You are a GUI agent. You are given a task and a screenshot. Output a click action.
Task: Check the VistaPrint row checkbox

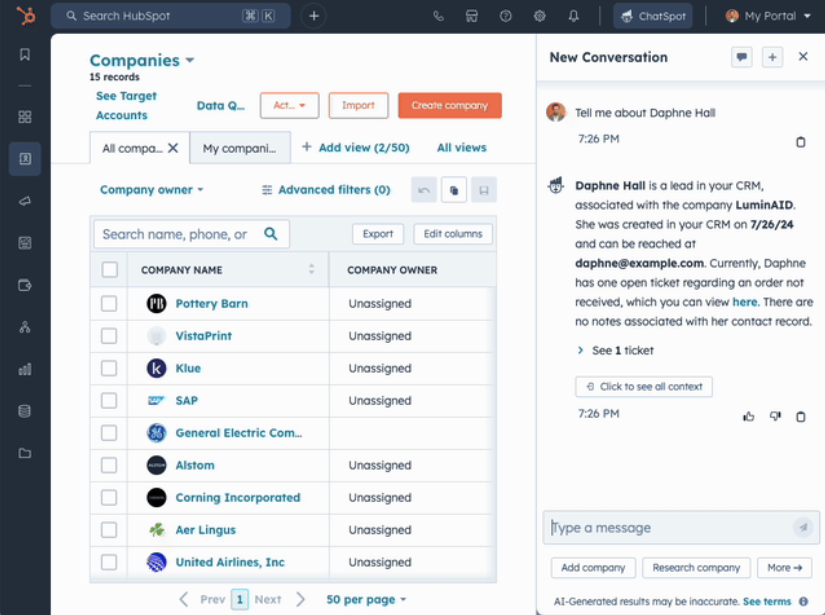[109, 336]
